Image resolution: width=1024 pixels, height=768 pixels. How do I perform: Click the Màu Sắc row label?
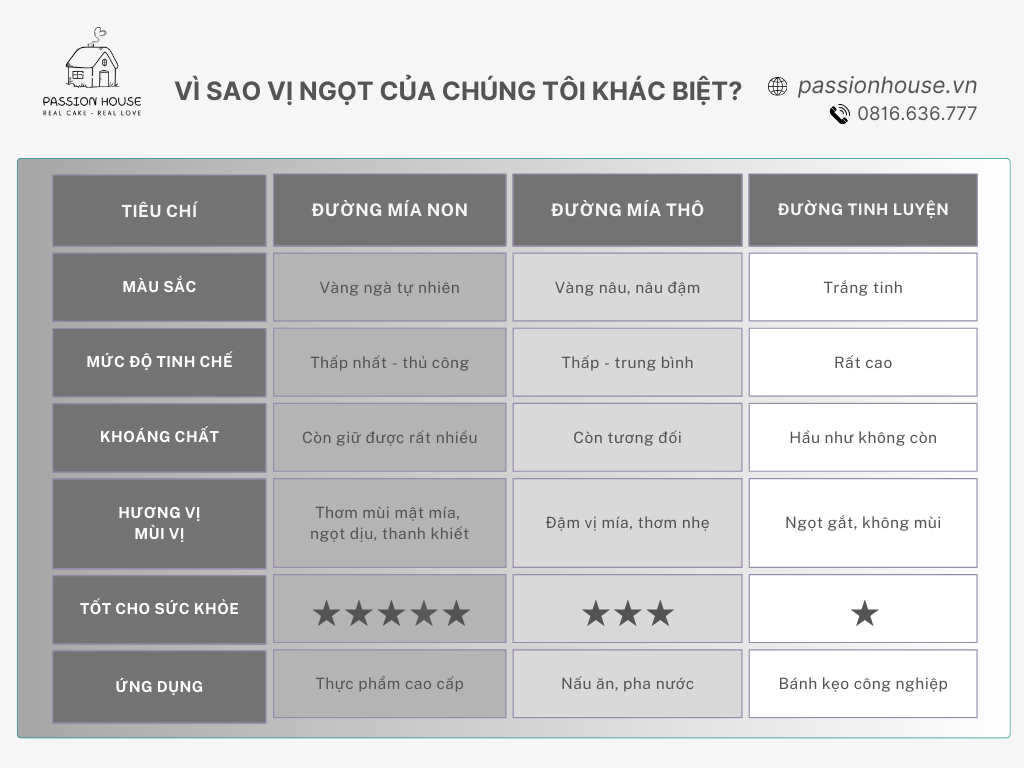point(159,287)
